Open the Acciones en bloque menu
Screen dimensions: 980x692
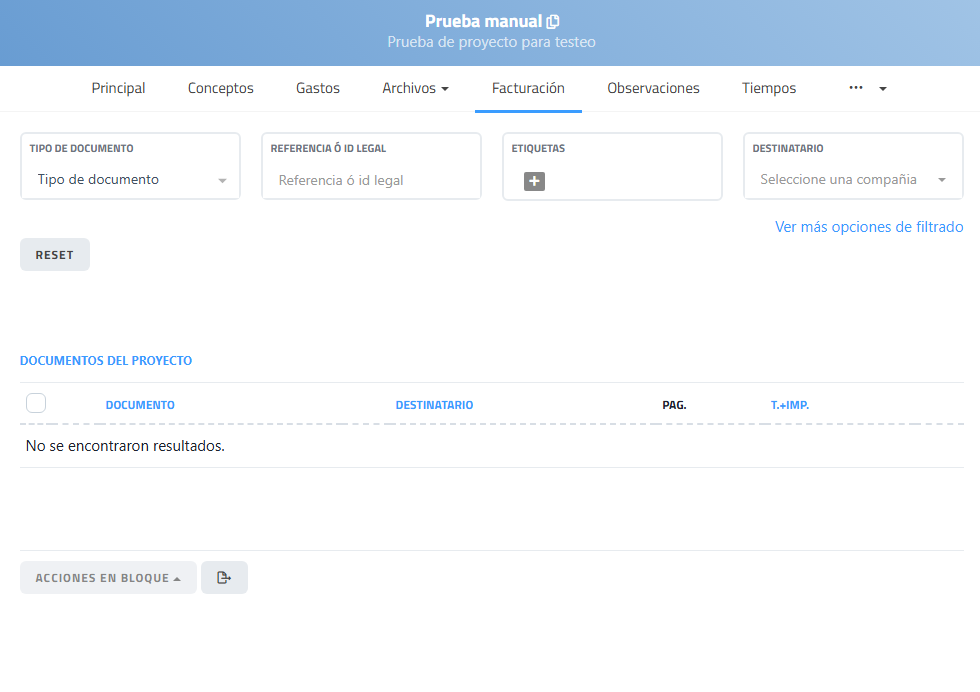pyautogui.click(x=108, y=578)
